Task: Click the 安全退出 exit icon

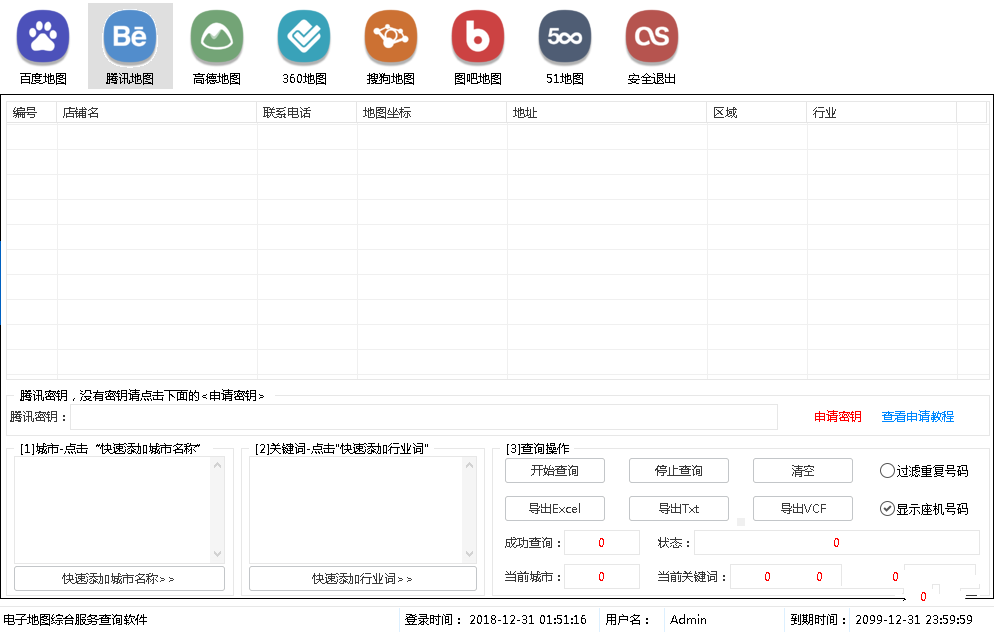Action: [652, 37]
